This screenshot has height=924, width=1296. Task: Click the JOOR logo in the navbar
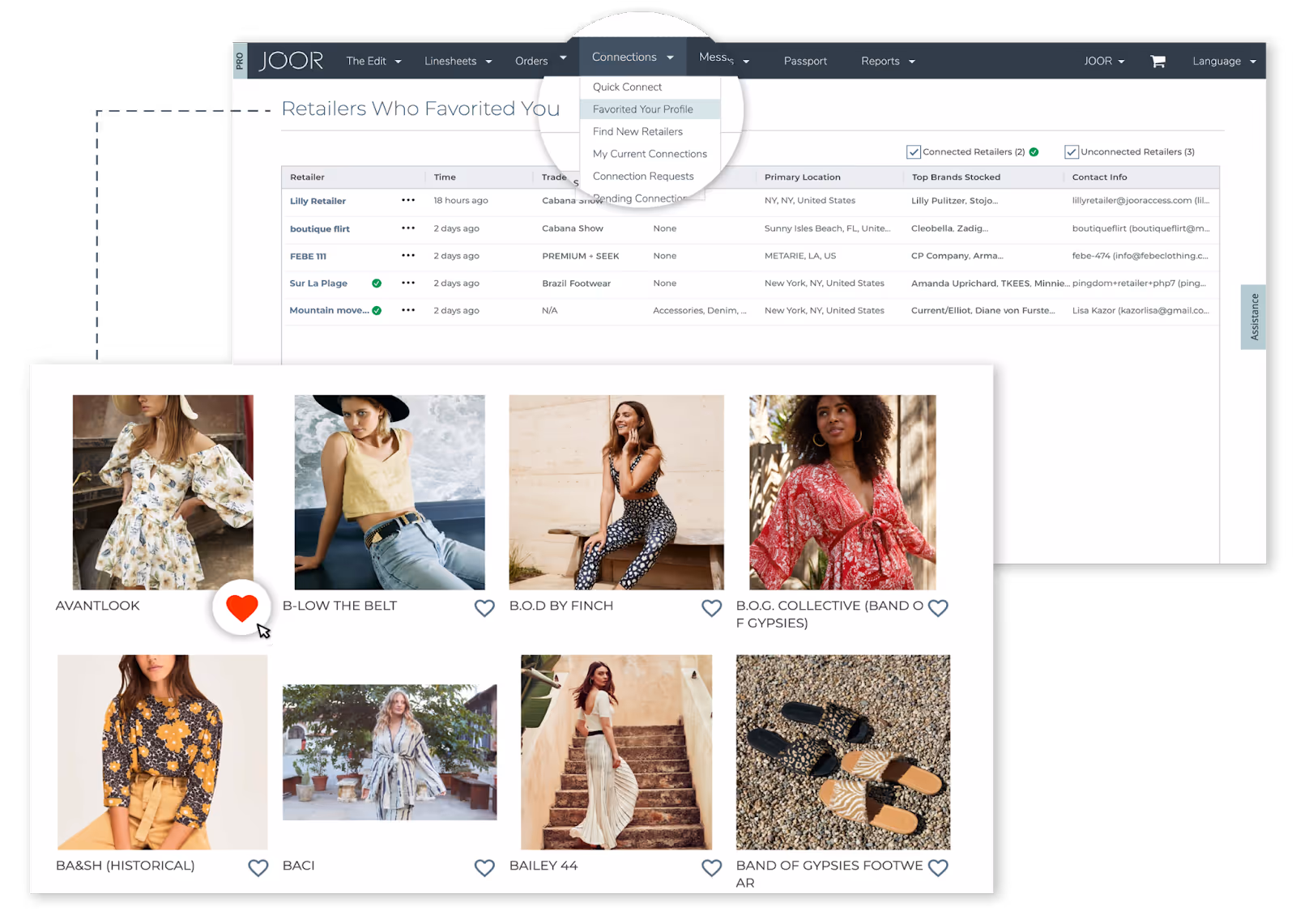(291, 61)
